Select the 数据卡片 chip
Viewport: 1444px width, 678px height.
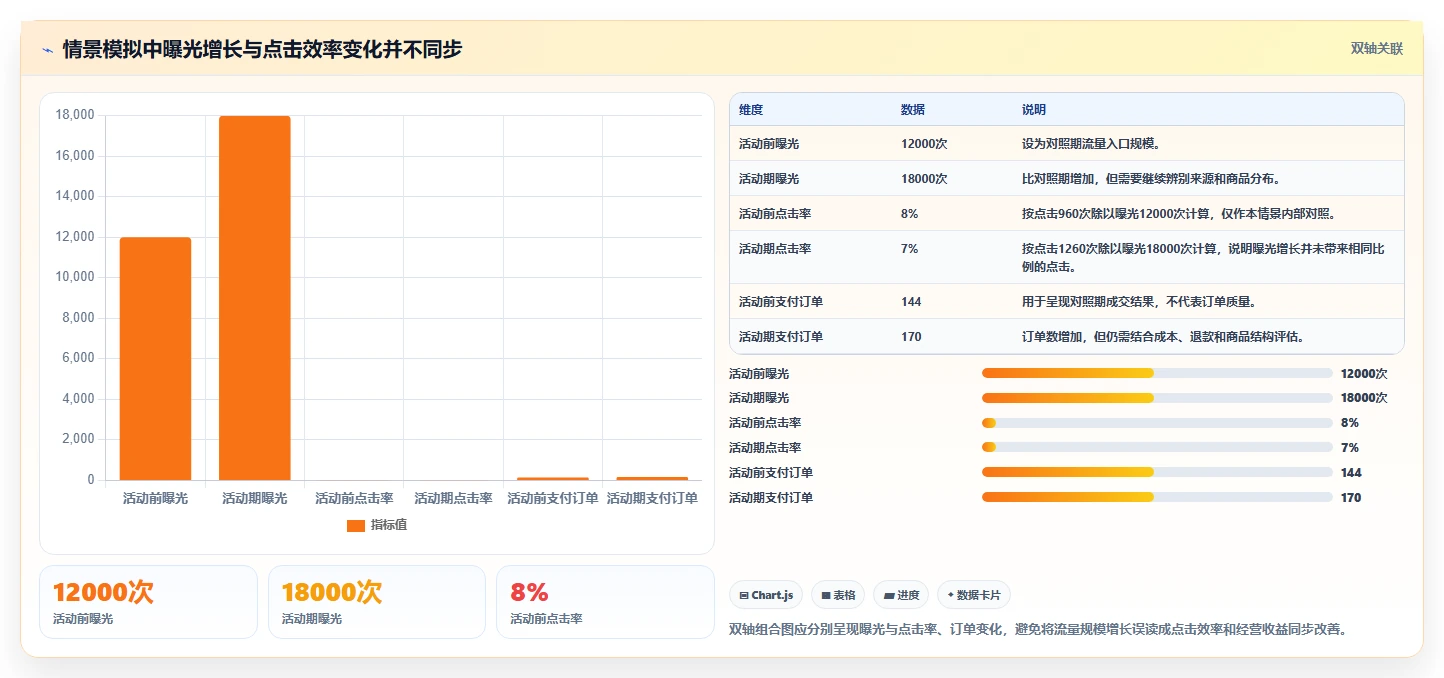pyautogui.click(x=974, y=595)
